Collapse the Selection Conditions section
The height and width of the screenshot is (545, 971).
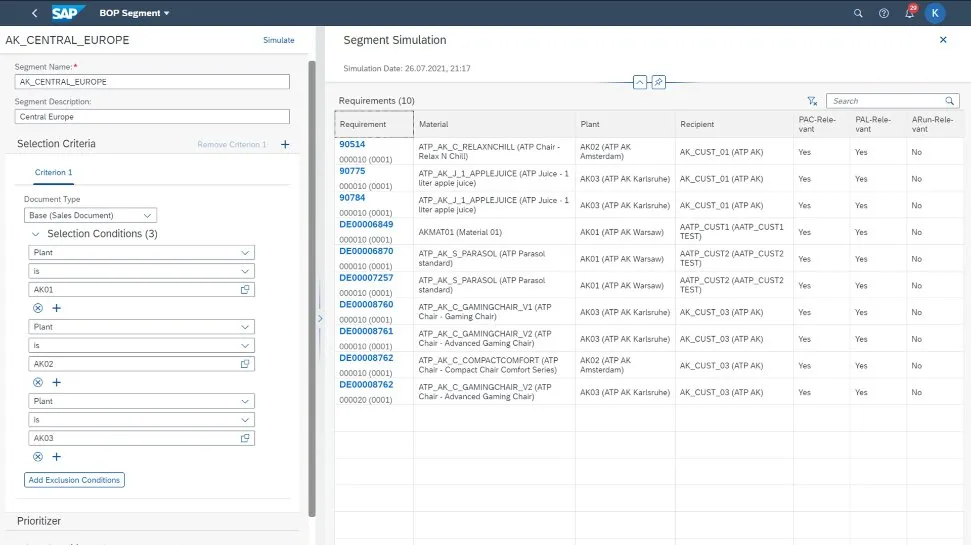[36, 234]
